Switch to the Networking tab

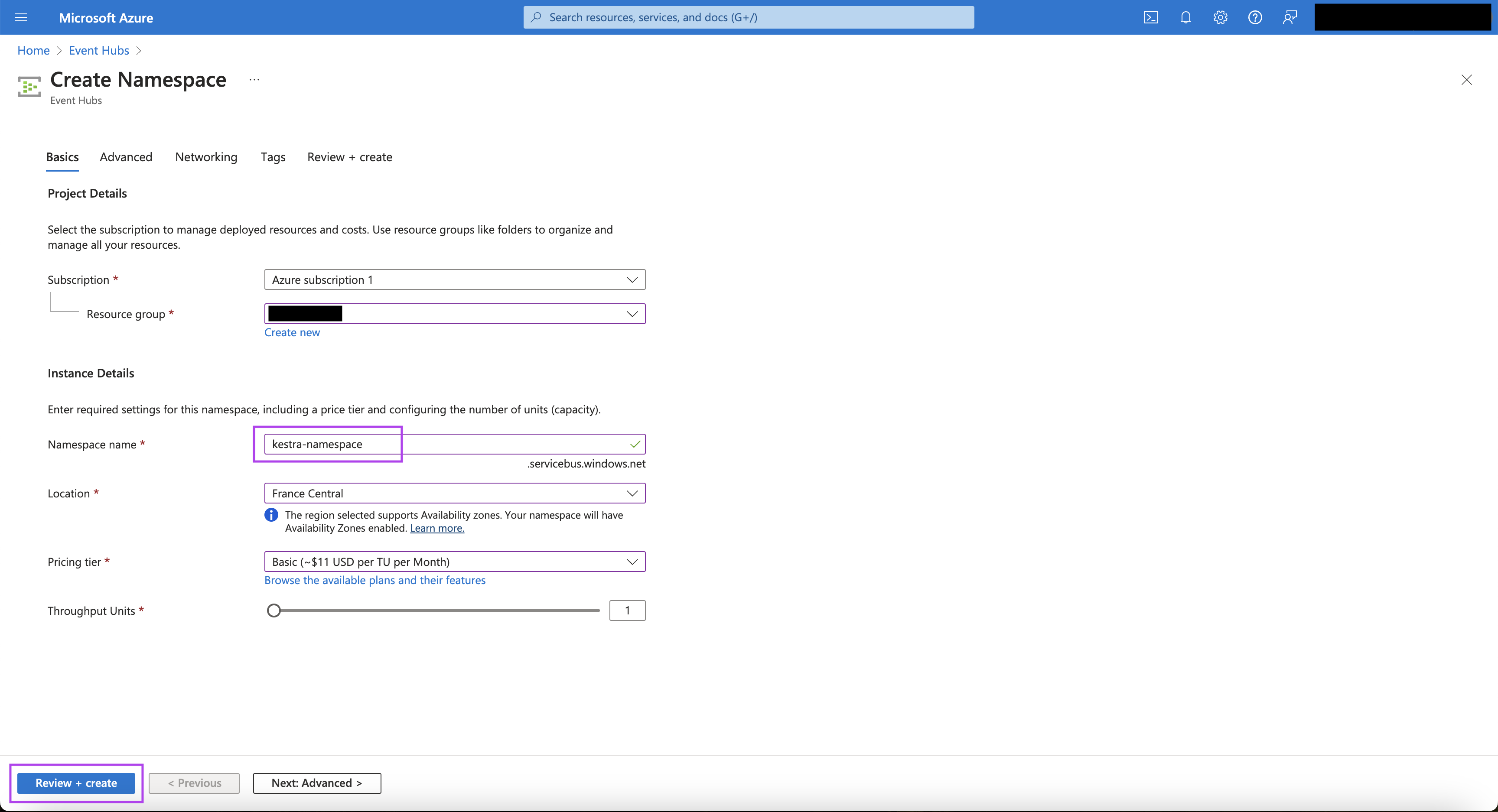tap(206, 157)
